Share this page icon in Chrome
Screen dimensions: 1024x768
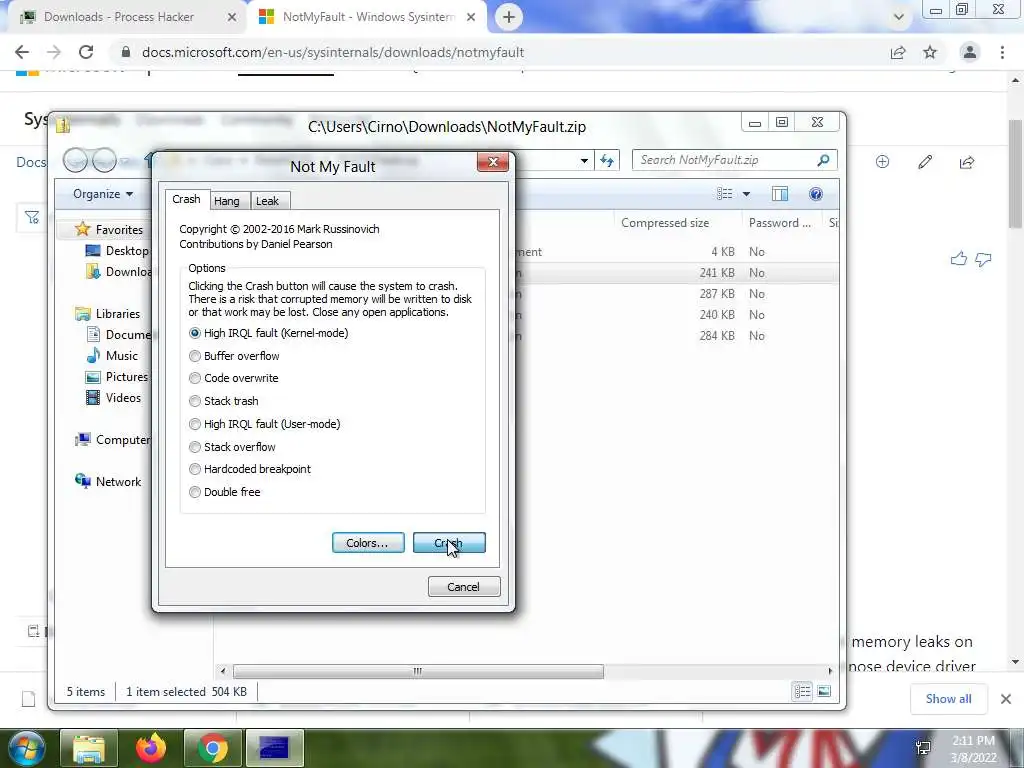pyautogui.click(x=899, y=52)
